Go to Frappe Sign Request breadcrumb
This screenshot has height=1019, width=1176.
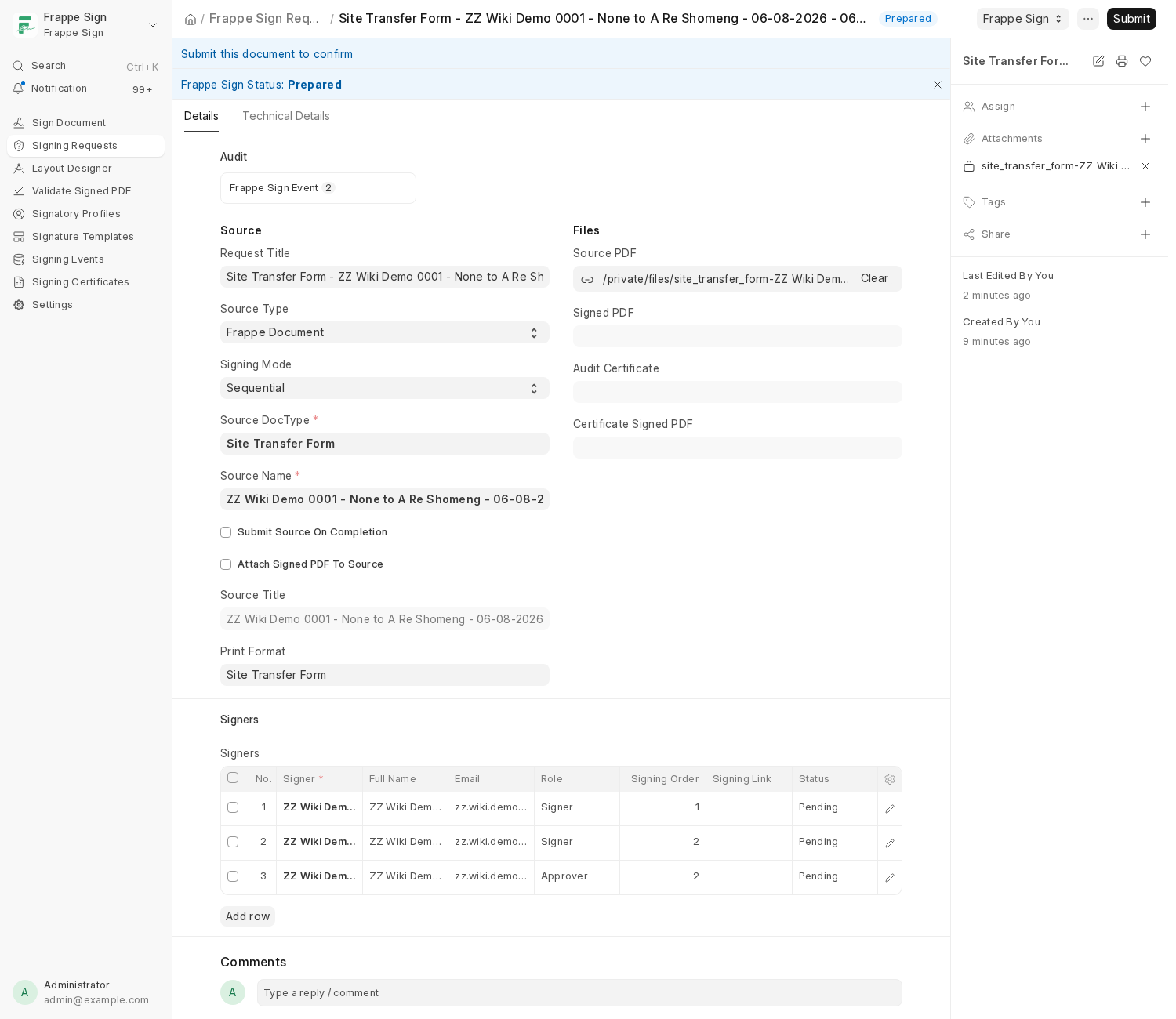pyautogui.click(x=264, y=19)
